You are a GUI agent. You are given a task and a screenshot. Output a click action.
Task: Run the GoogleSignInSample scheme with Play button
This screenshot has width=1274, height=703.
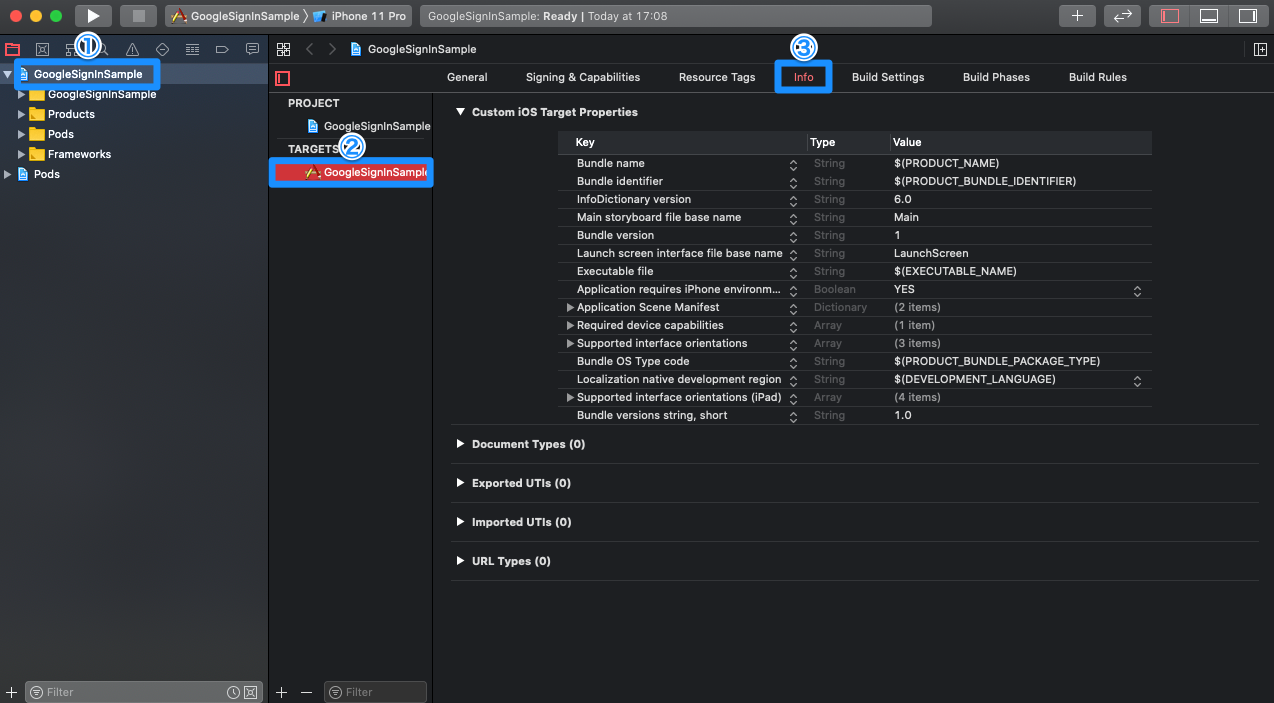(x=93, y=16)
